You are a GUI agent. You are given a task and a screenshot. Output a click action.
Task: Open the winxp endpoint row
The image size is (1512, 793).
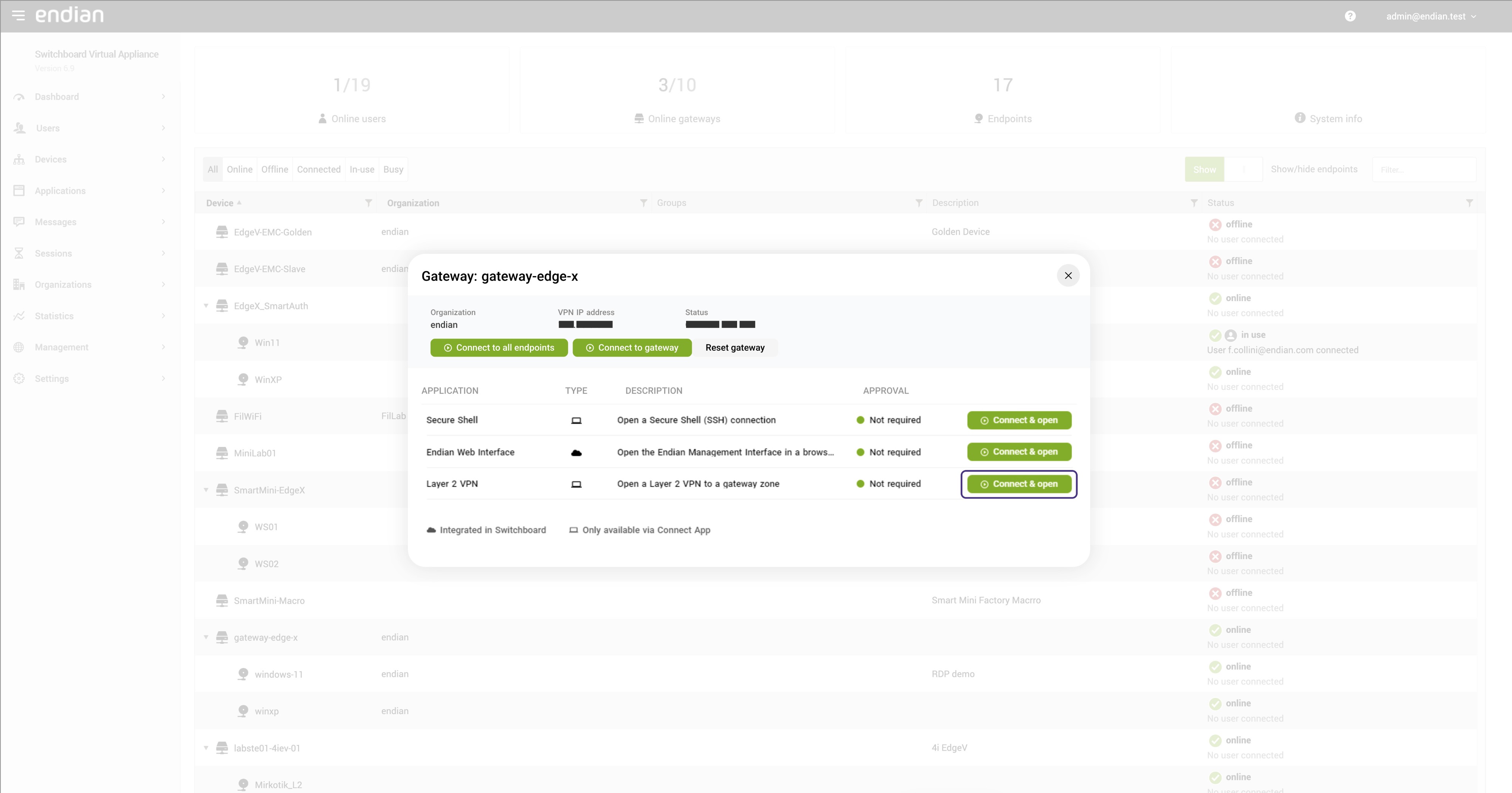click(x=836, y=711)
